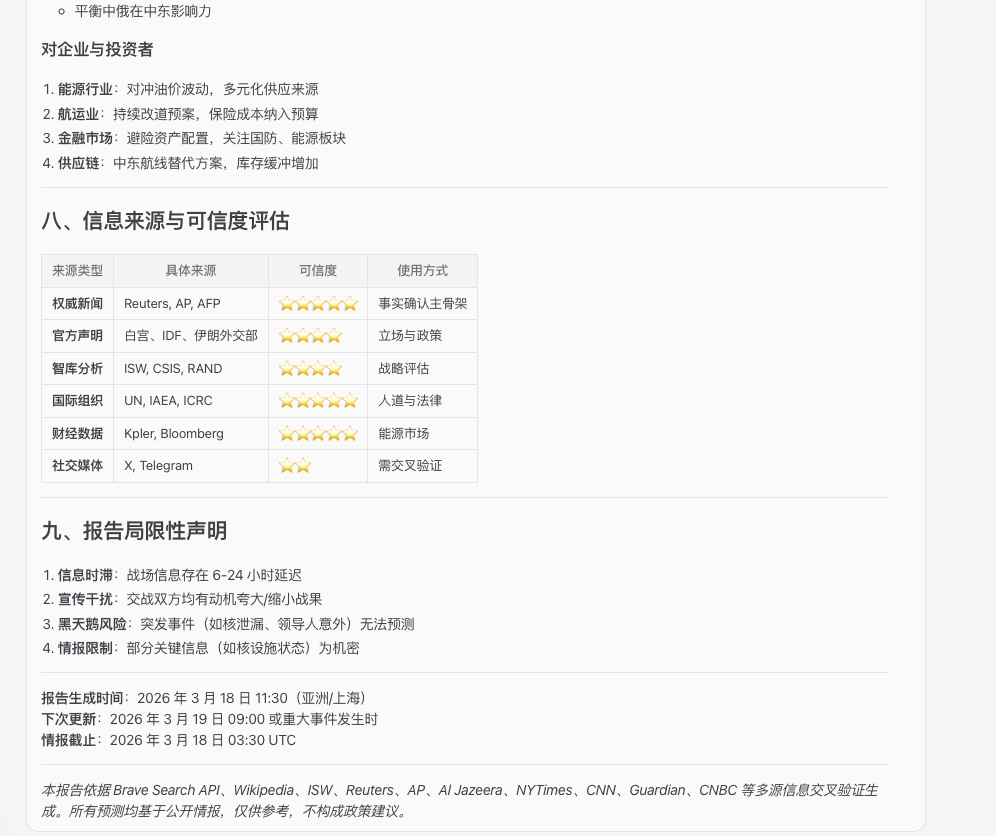996x836 pixels.
Task: Click the second star of 财经数据 rating
Action: pos(302,433)
